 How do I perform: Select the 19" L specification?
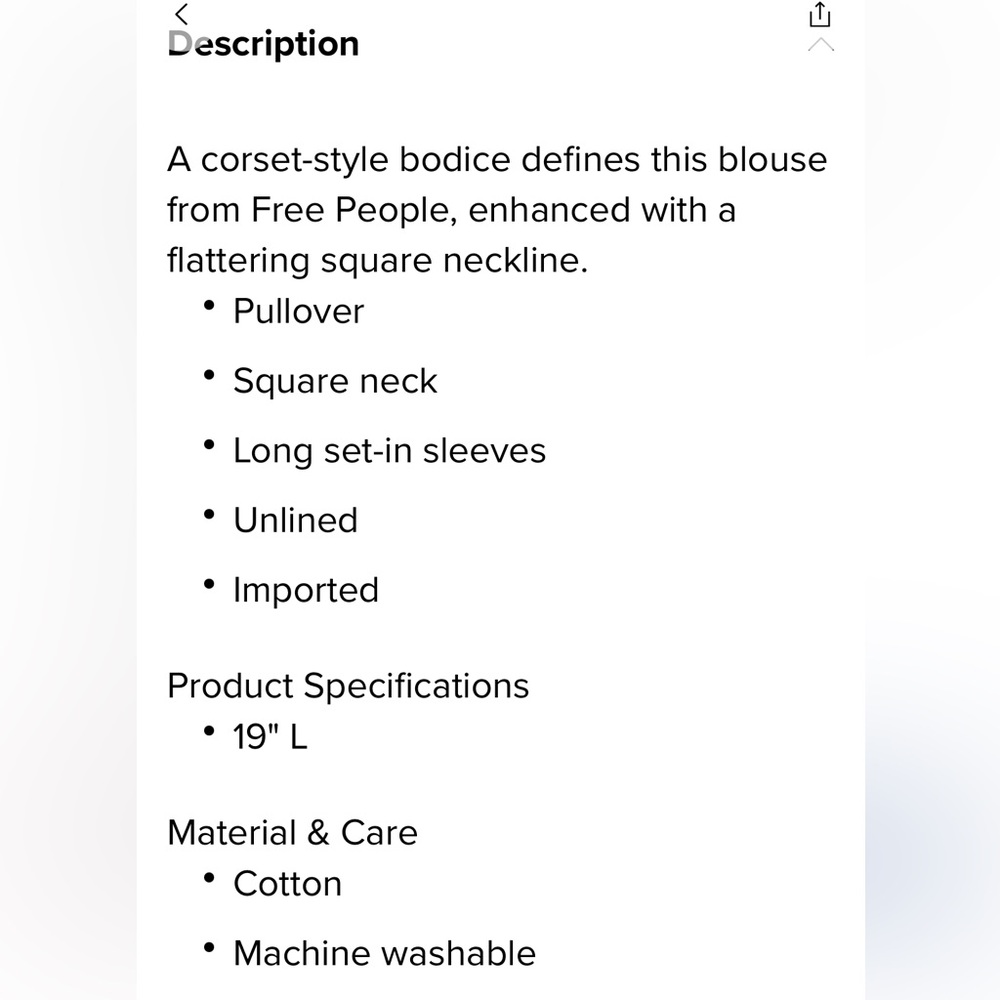click(x=270, y=737)
